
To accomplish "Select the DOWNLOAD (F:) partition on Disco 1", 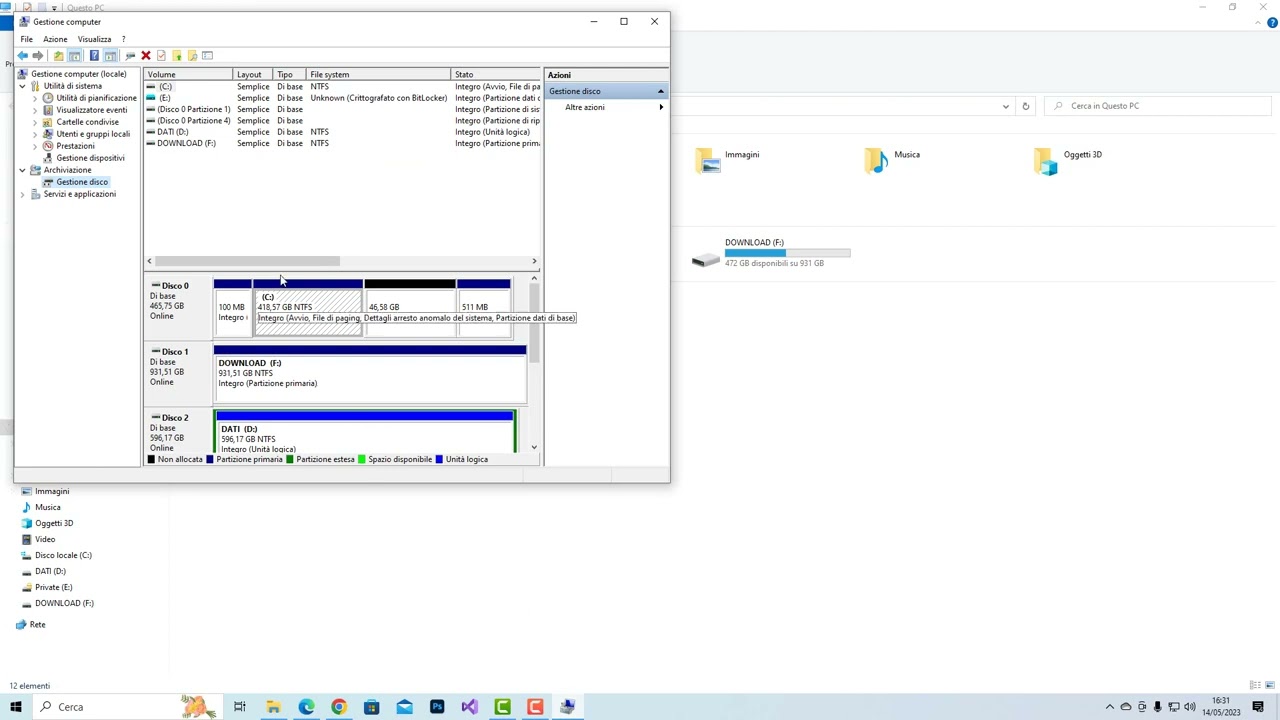I will 370,374.
